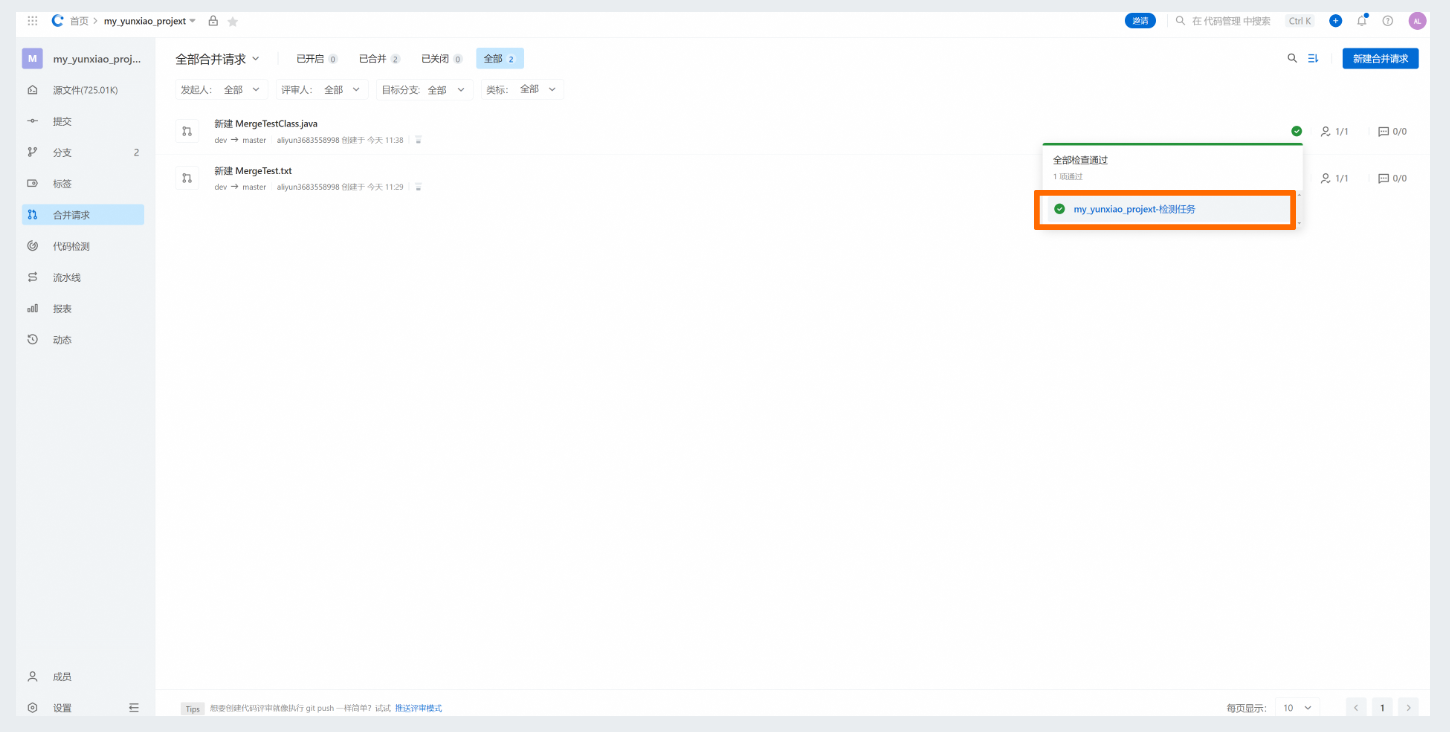1450x732 pixels.
Task: Click the merge request list search icon
Action: [1292, 58]
